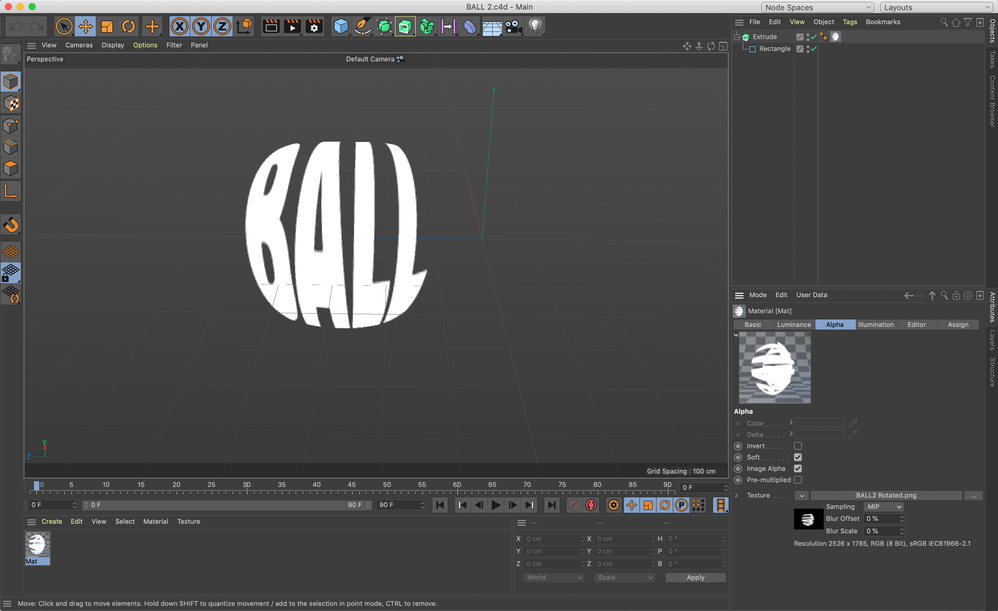The image size is (998, 611).
Task: Open the Edit Render Settings icon
Action: (314, 27)
